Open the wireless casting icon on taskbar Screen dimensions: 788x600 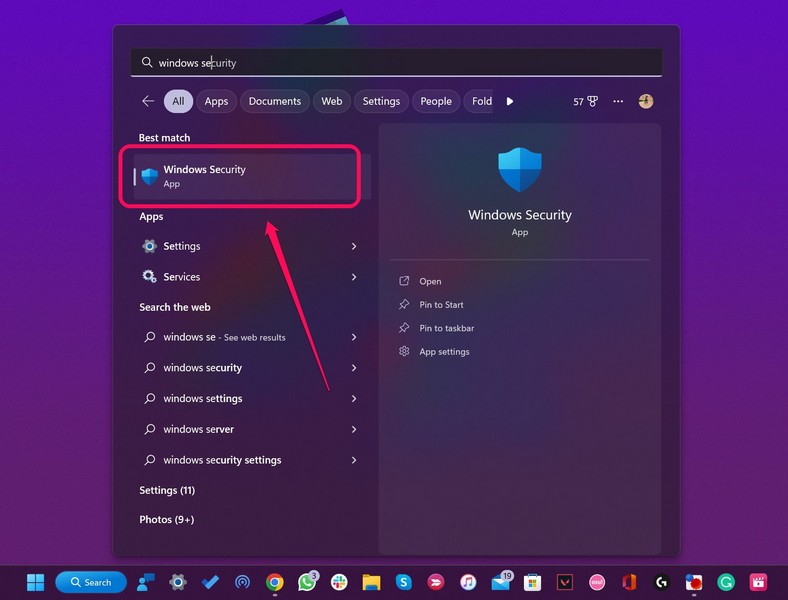click(242, 582)
